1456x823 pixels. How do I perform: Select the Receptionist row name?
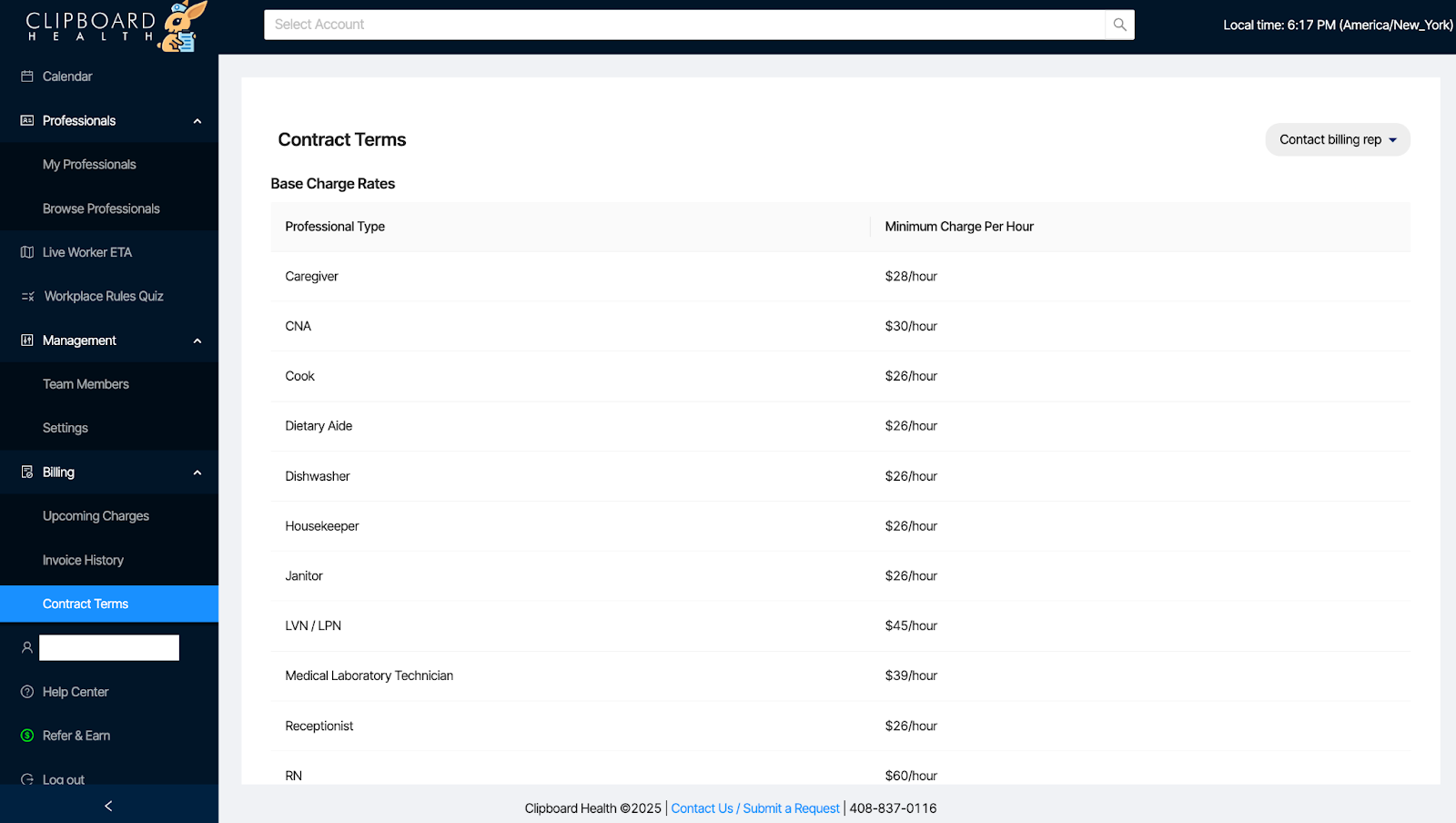[x=318, y=726]
